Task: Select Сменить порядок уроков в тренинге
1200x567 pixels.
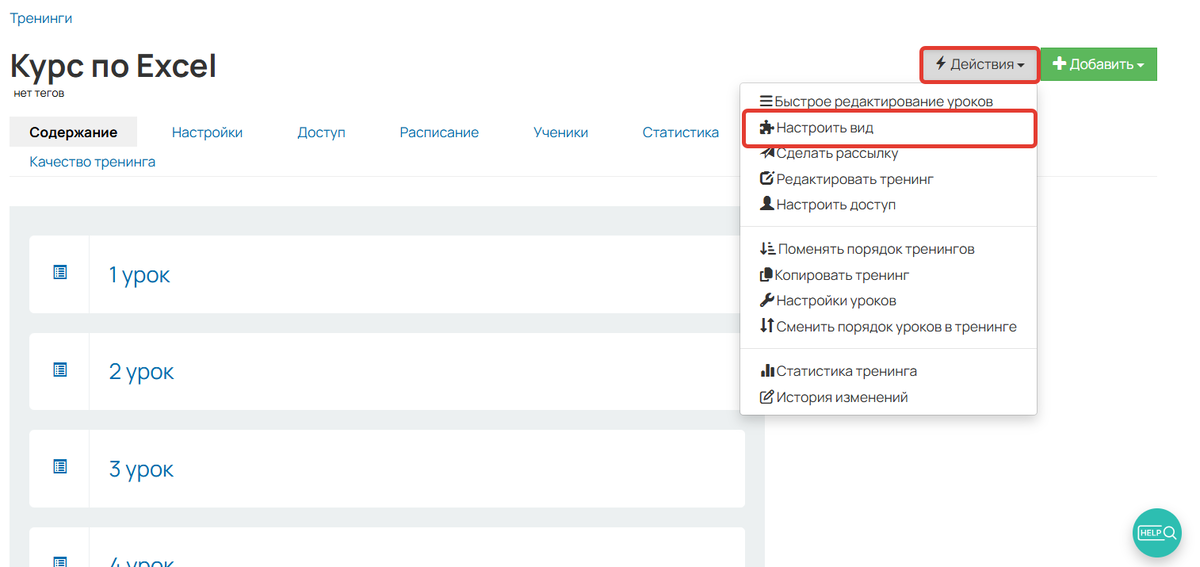Action: (x=888, y=326)
